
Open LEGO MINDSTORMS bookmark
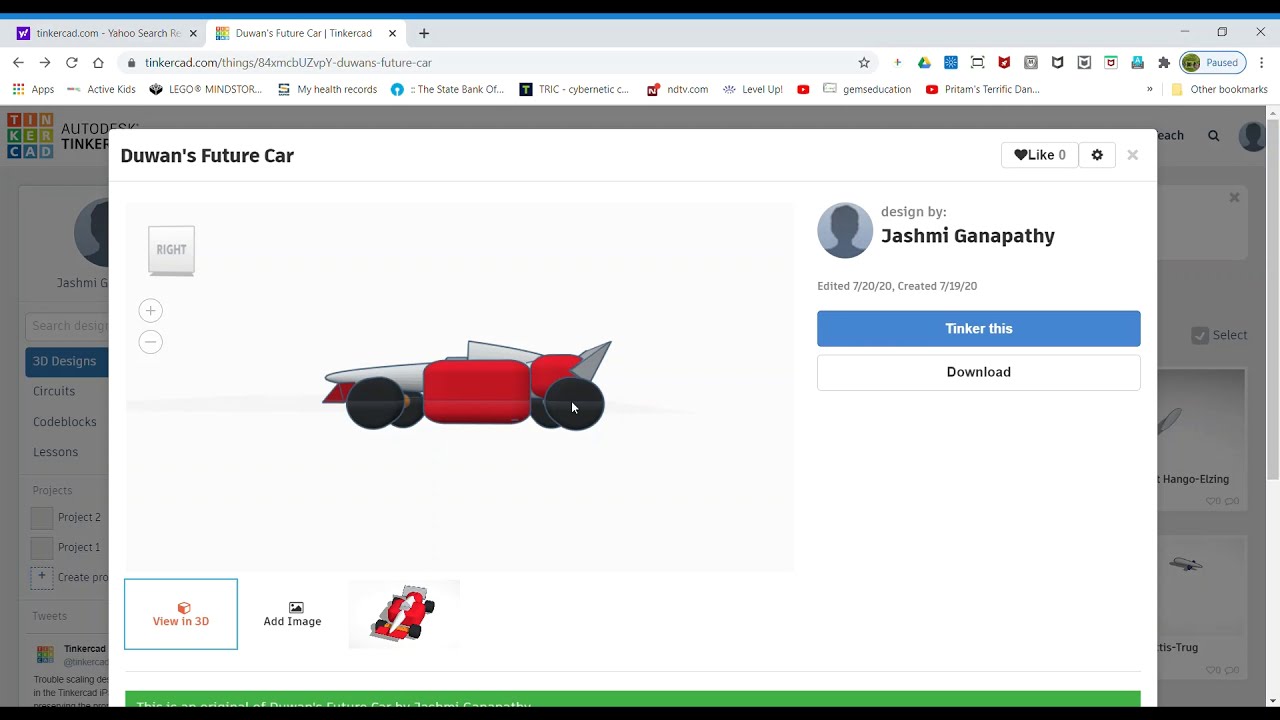click(205, 89)
